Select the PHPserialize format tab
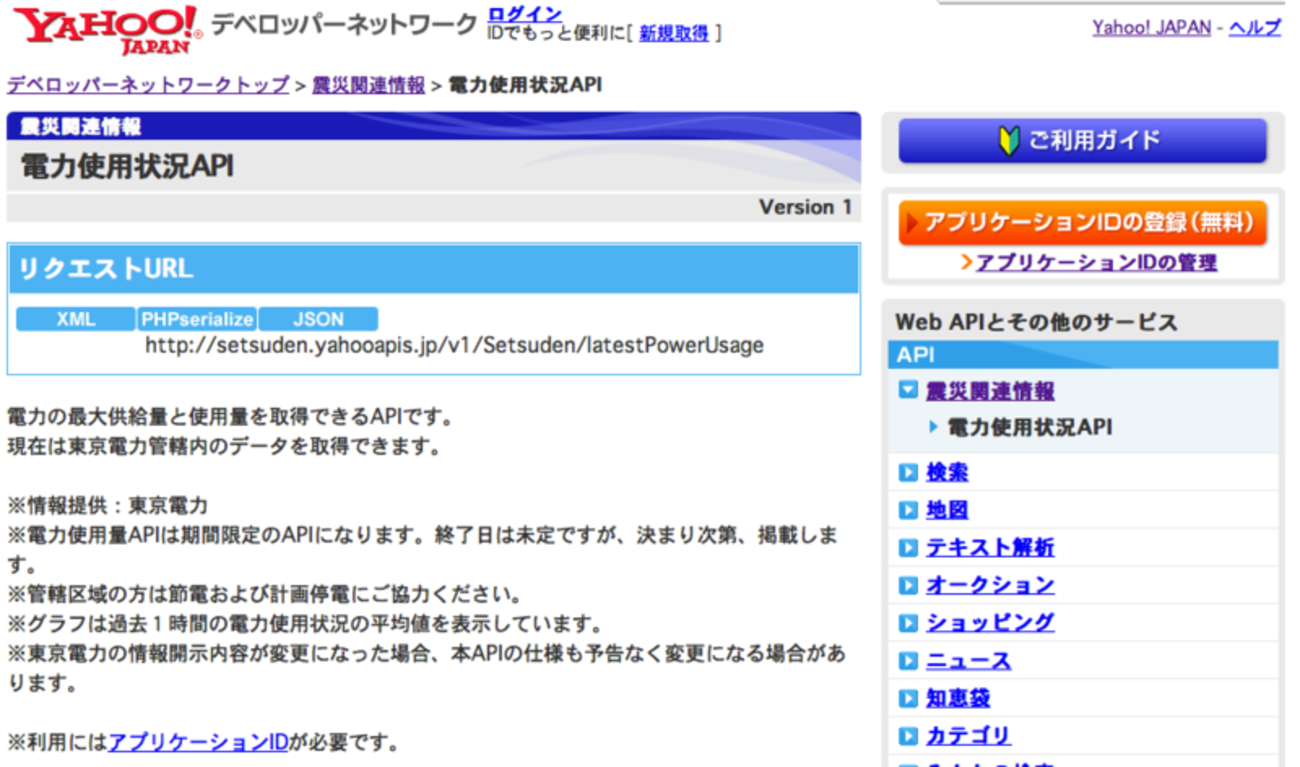This screenshot has width=1300, height=767. tap(197, 319)
